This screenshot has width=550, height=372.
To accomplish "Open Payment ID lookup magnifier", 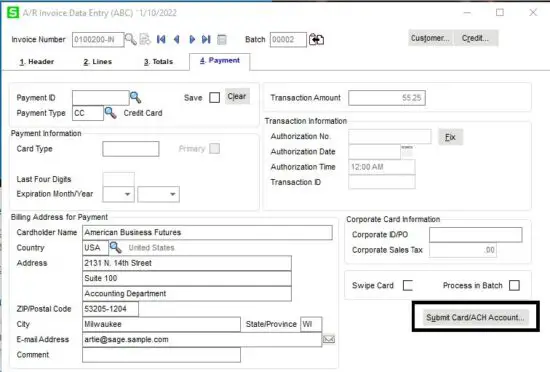I will click(135, 97).
